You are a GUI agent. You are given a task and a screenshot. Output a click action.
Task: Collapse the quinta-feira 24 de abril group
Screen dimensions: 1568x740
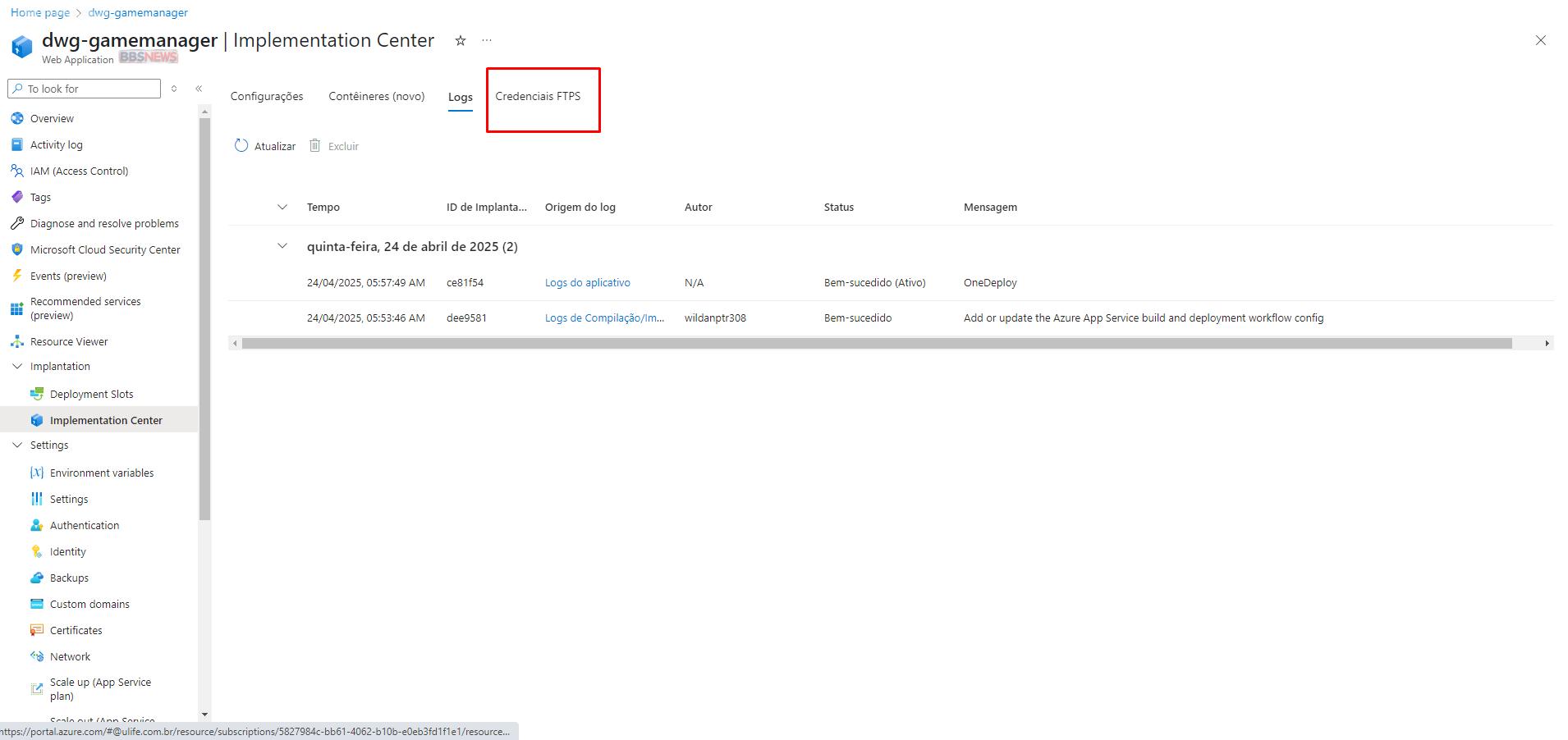(282, 246)
